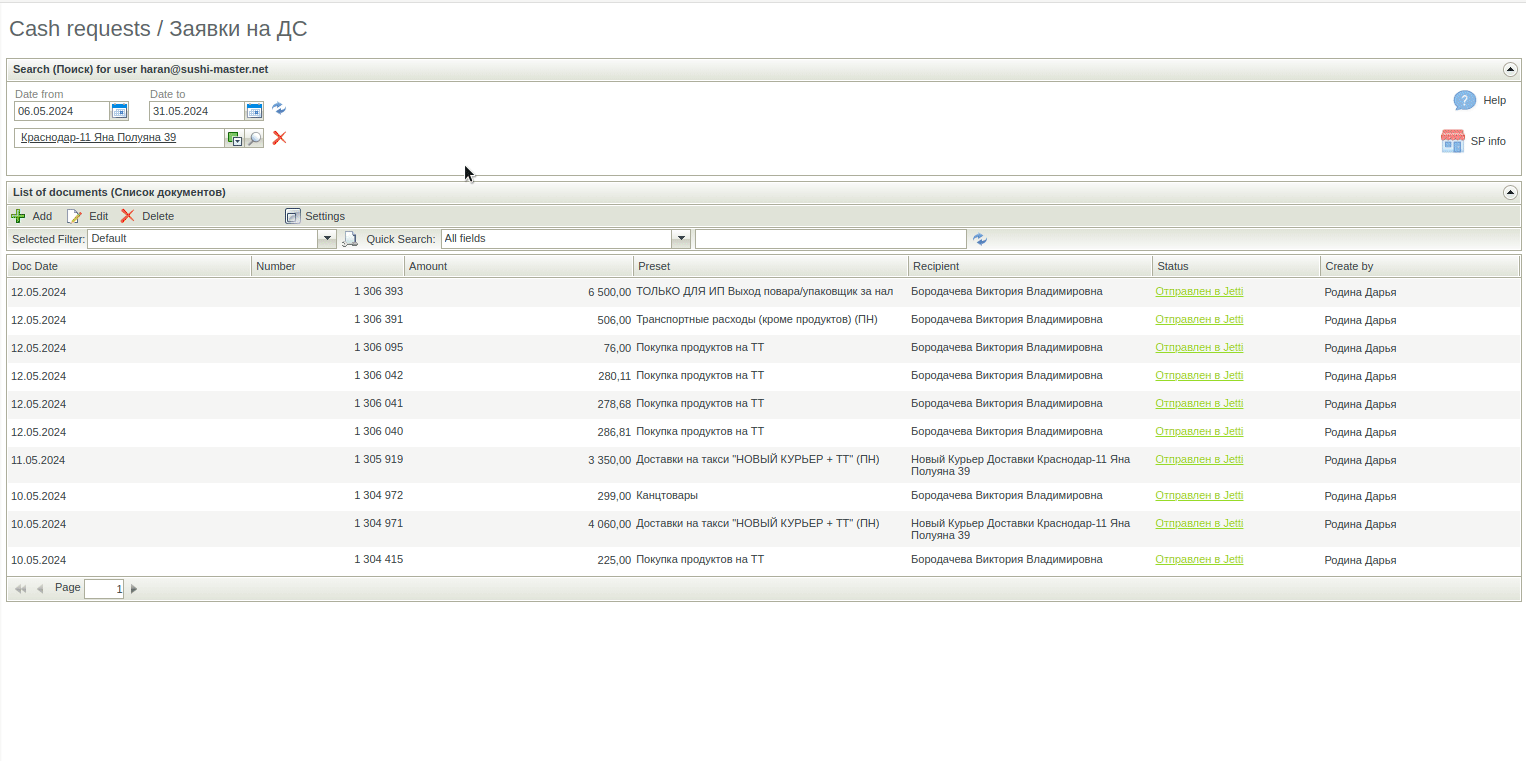Click the filter editor icon beside Default filter
This screenshot has width=1526, height=761.
click(x=350, y=239)
